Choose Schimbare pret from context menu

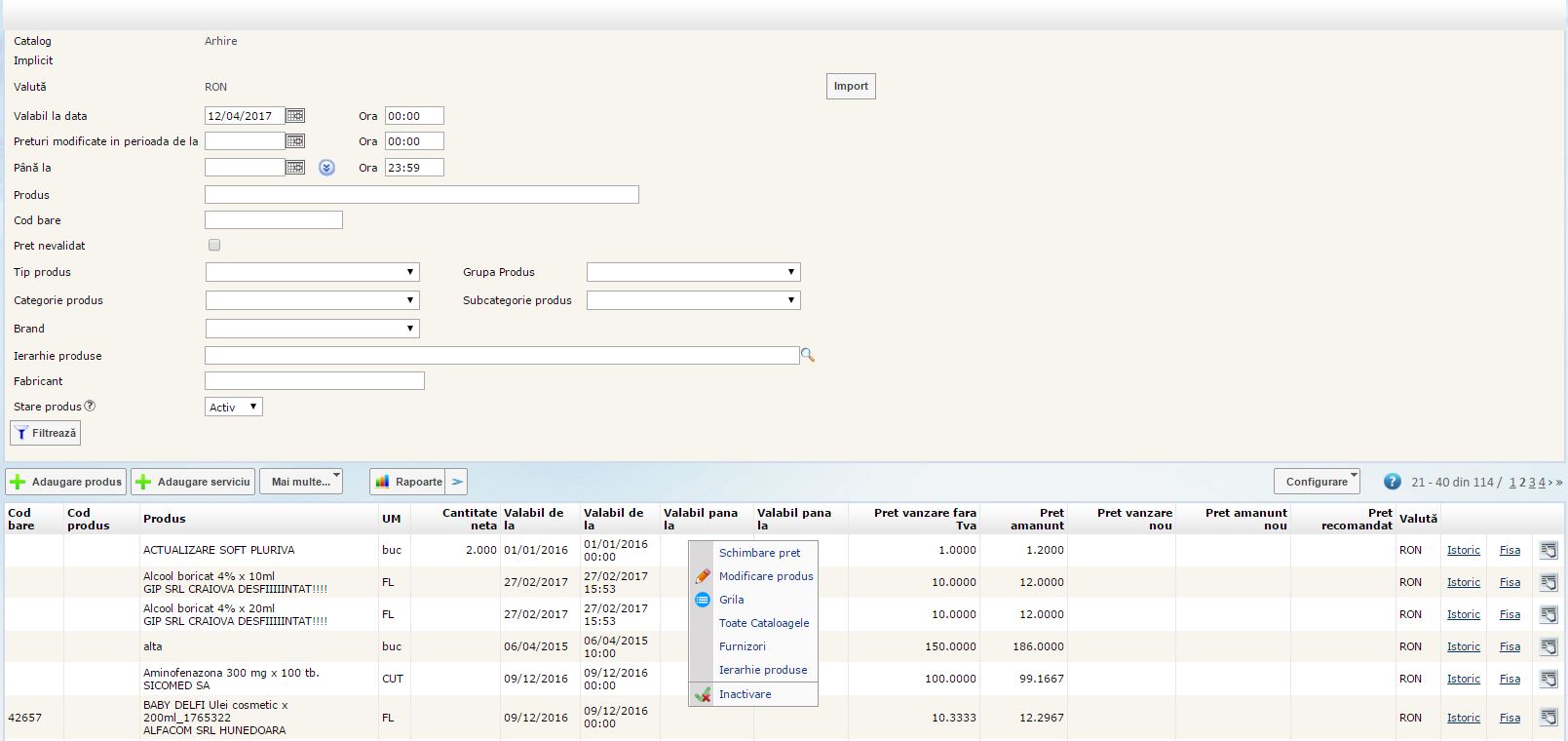pos(759,553)
